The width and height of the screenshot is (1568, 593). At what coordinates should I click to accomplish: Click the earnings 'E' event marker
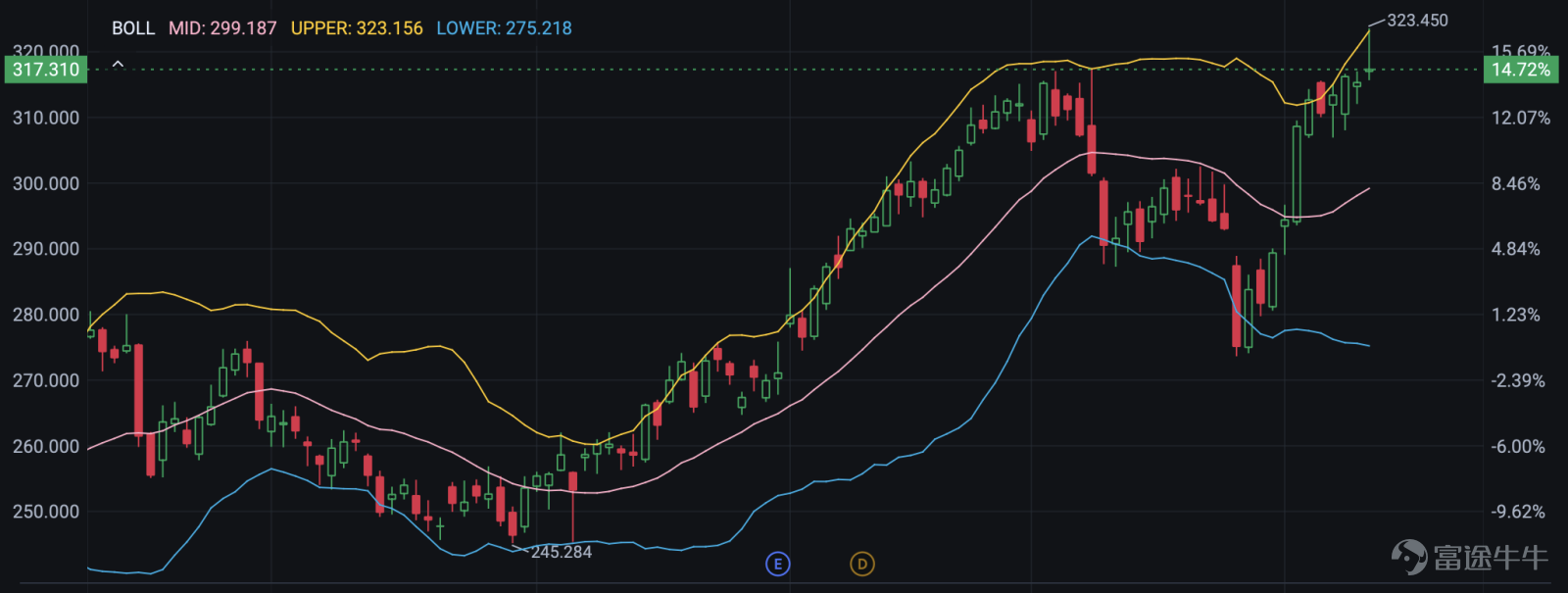(x=777, y=564)
